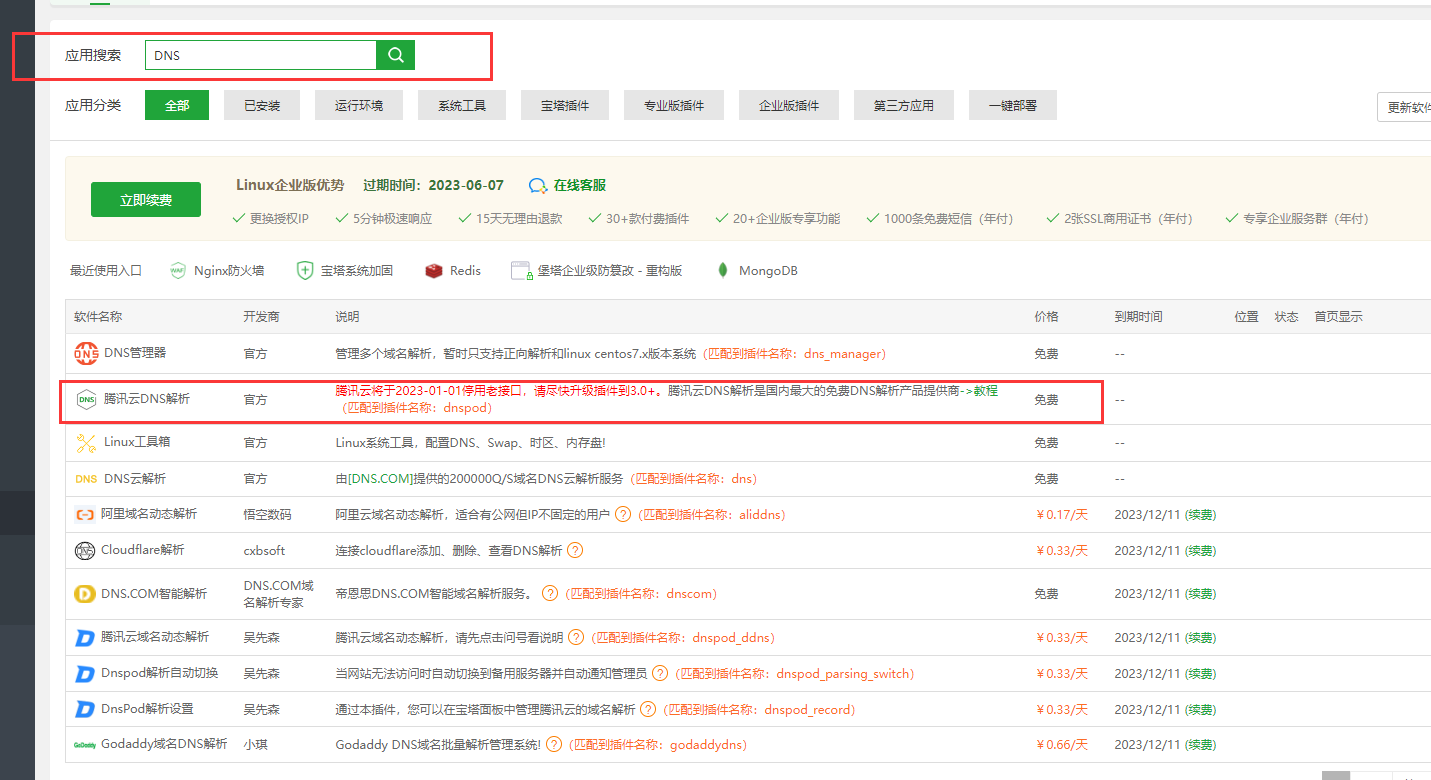Click the 在线客服 chat bubble icon

click(538, 186)
